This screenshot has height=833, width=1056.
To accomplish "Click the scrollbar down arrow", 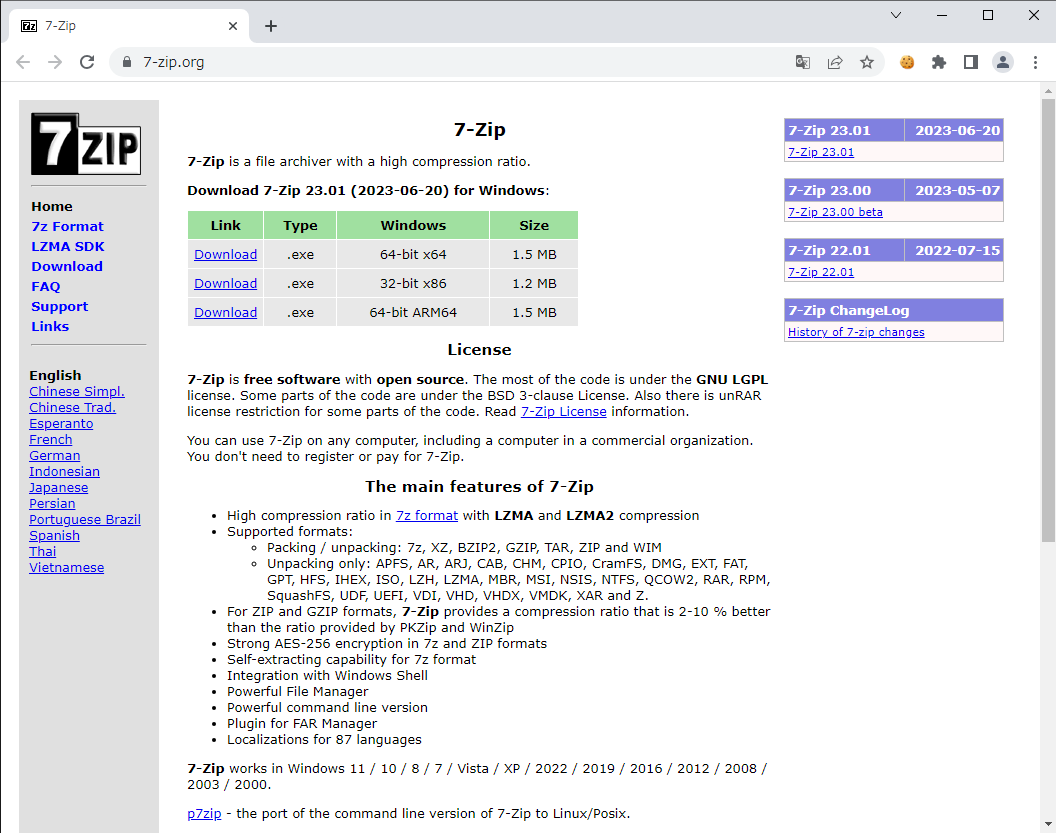I will click(x=1048, y=824).
